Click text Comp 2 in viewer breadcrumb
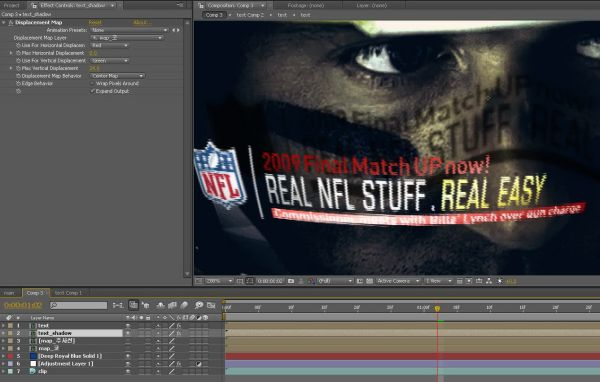Screen dimensions: 600x382 pyautogui.click(x=250, y=15)
